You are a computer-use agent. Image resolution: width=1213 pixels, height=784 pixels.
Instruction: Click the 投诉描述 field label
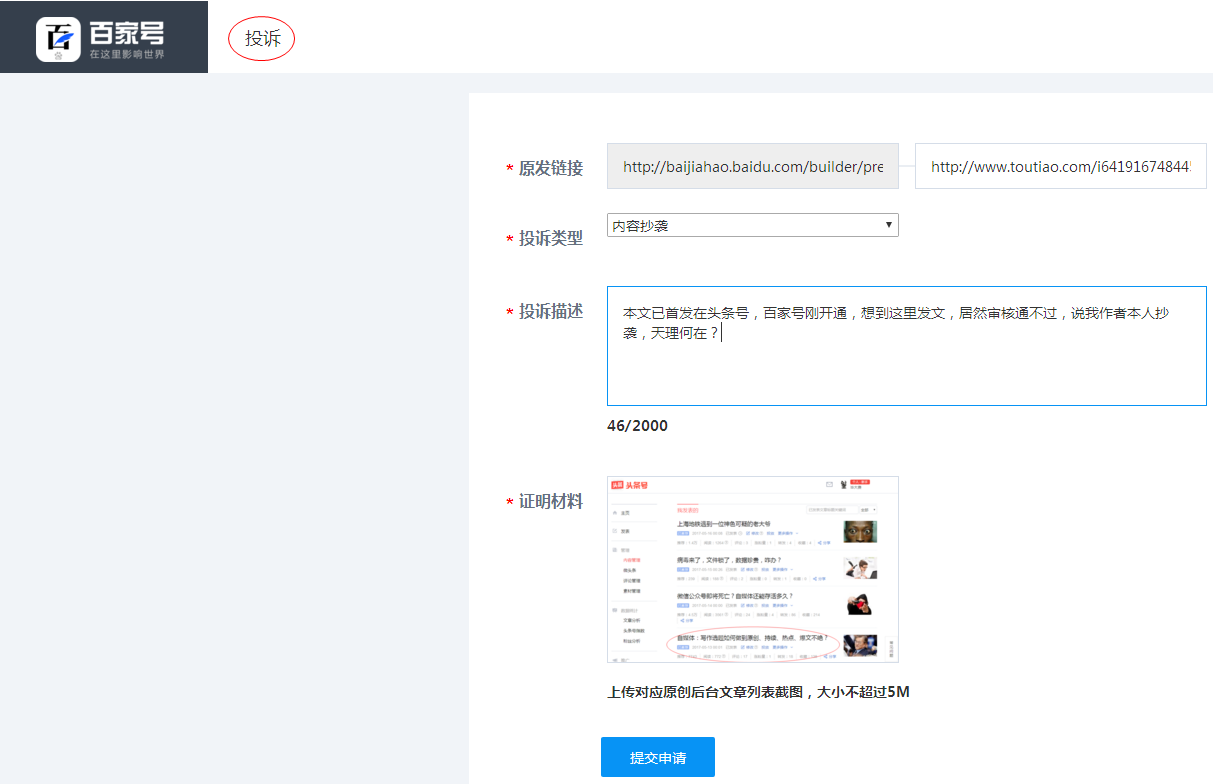(x=550, y=312)
